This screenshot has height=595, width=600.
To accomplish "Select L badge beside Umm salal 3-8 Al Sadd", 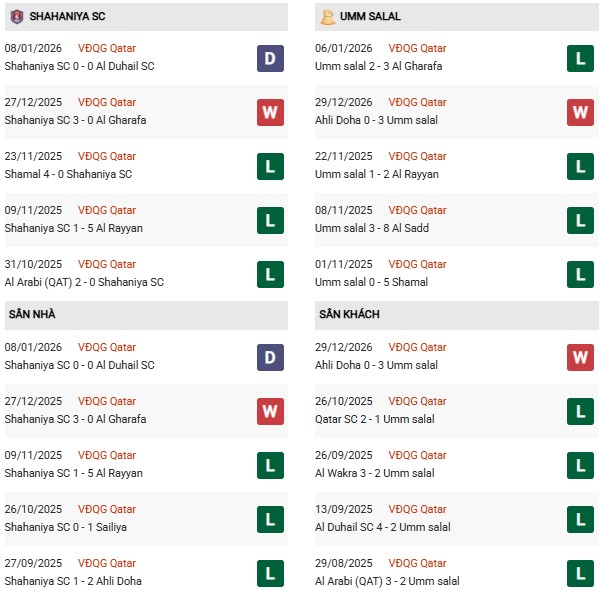I will coord(581,220).
